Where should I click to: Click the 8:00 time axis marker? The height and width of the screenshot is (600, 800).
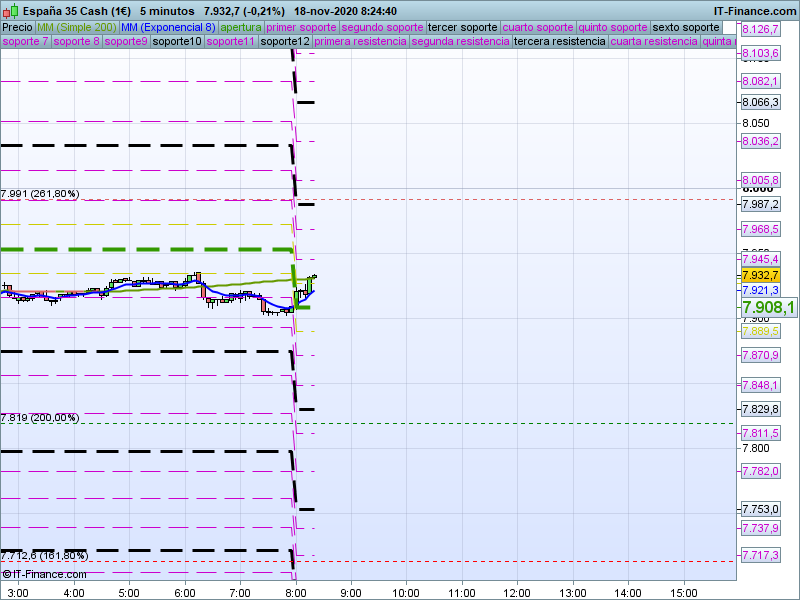coord(295,592)
